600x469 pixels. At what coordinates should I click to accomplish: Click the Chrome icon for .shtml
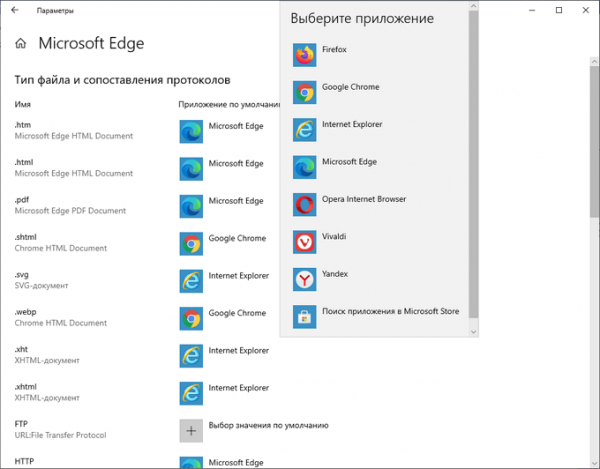[x=191, y=244]
